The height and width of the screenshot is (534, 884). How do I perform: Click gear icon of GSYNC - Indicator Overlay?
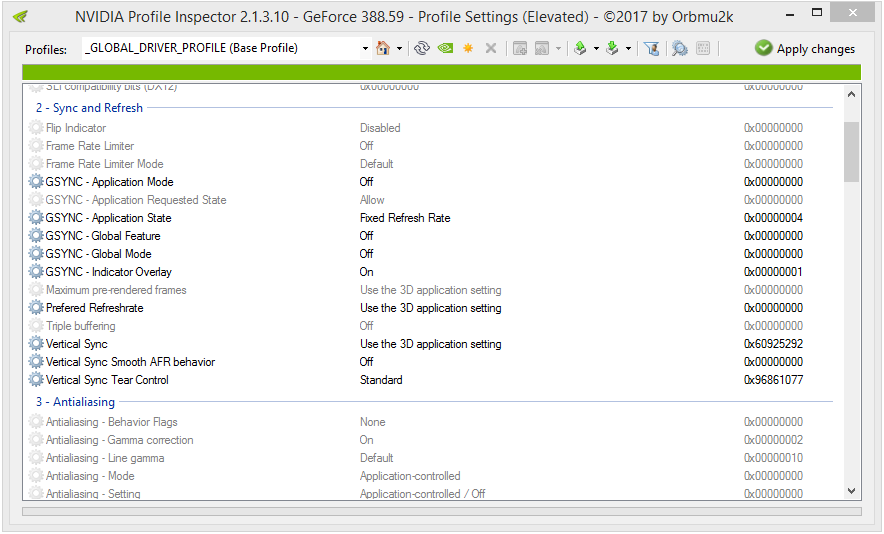pyautogui.click(x=36, y=272)
